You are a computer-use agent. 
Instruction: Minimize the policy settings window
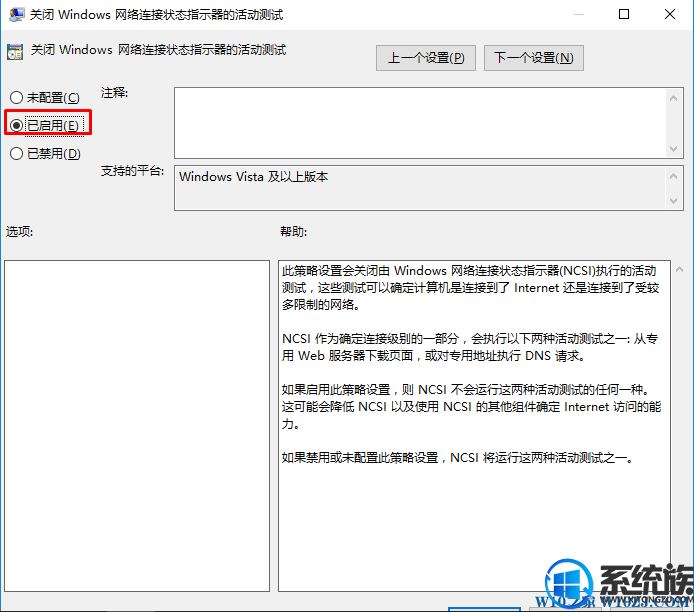pos(578,14)
